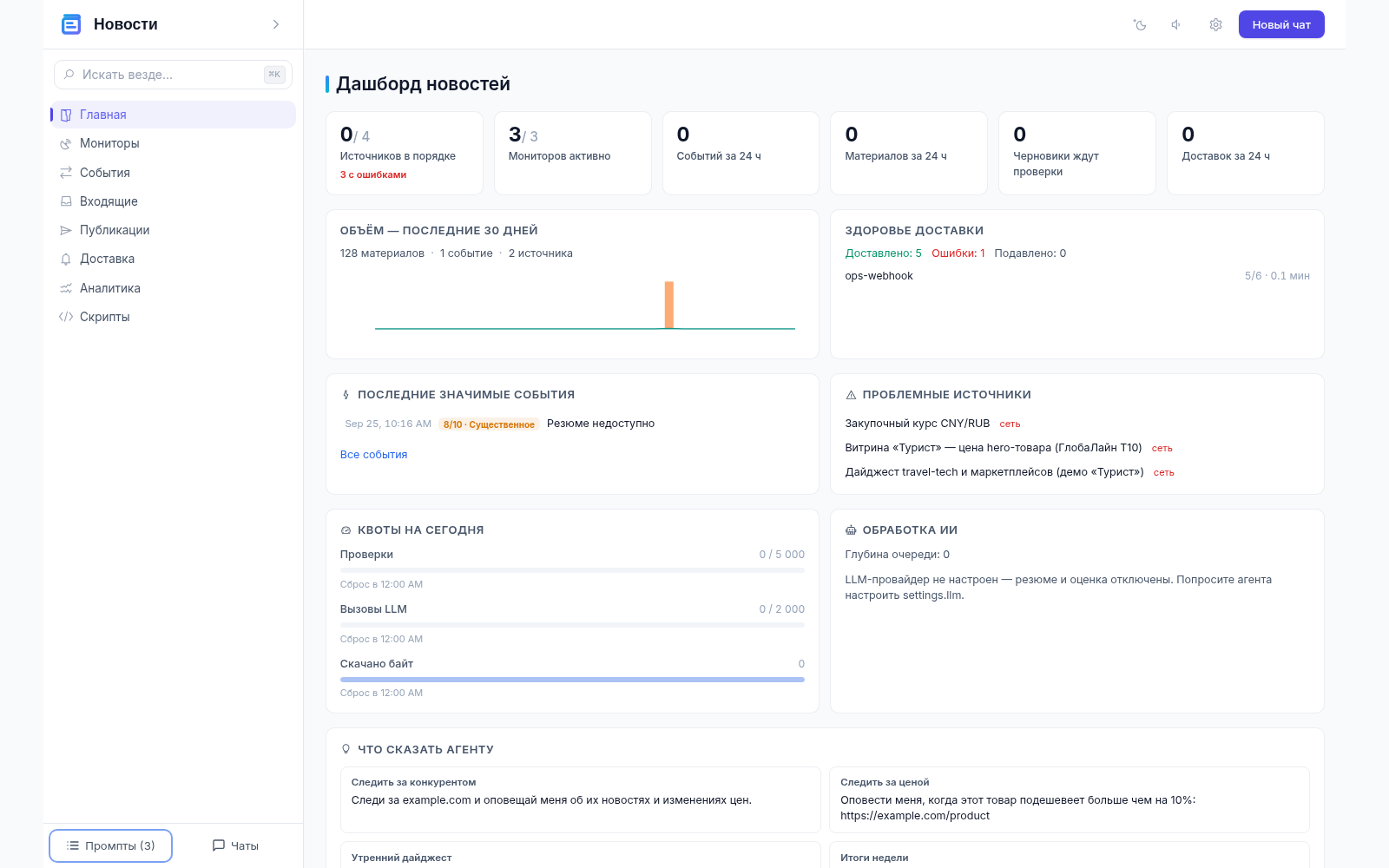This screenshot has height=868, width=1389.
Task: Follow the Все события link
Action: point(373,455)
